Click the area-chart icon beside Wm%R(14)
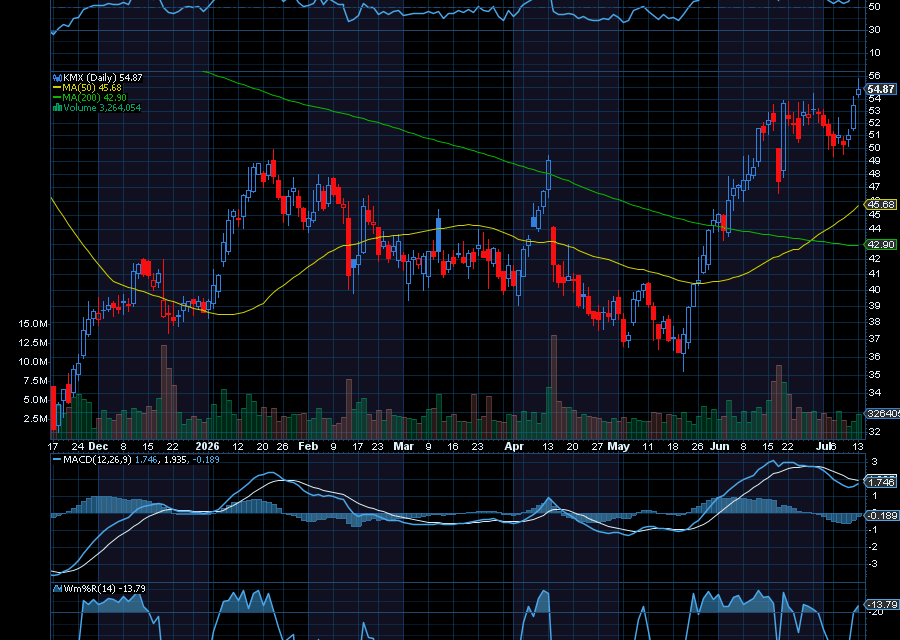This screenshot has width=900, height=640. 57,588
